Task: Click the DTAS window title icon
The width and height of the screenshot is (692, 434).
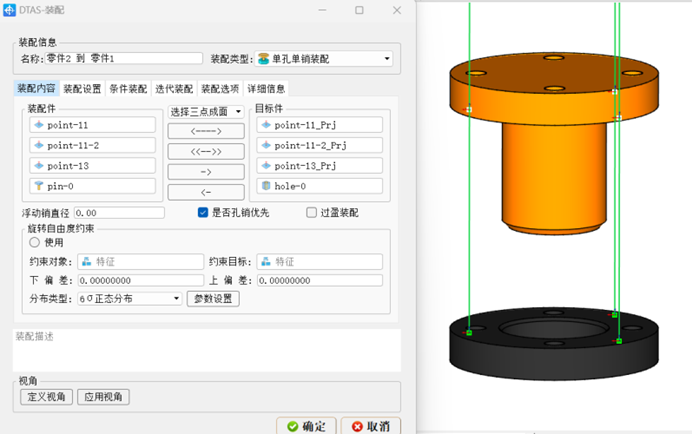Action: point(10,9)
